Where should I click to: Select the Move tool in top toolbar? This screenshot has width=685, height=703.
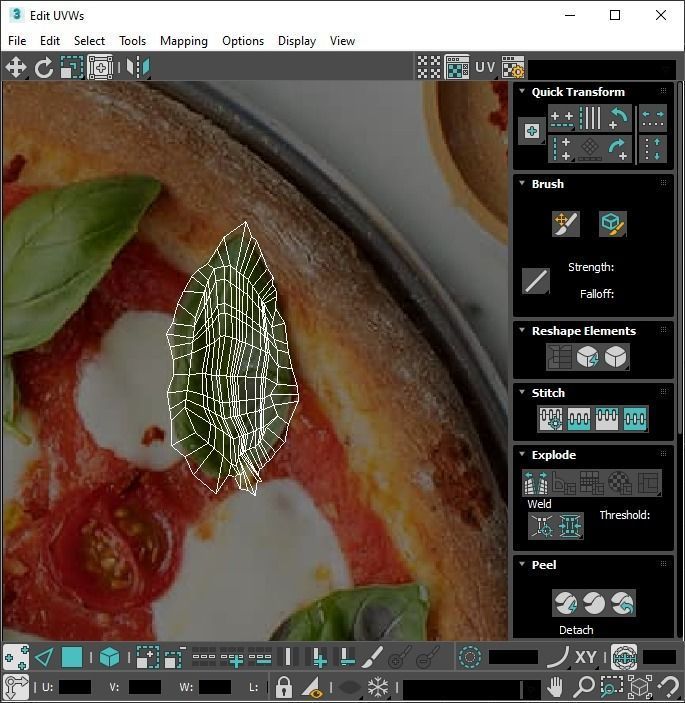16,68
